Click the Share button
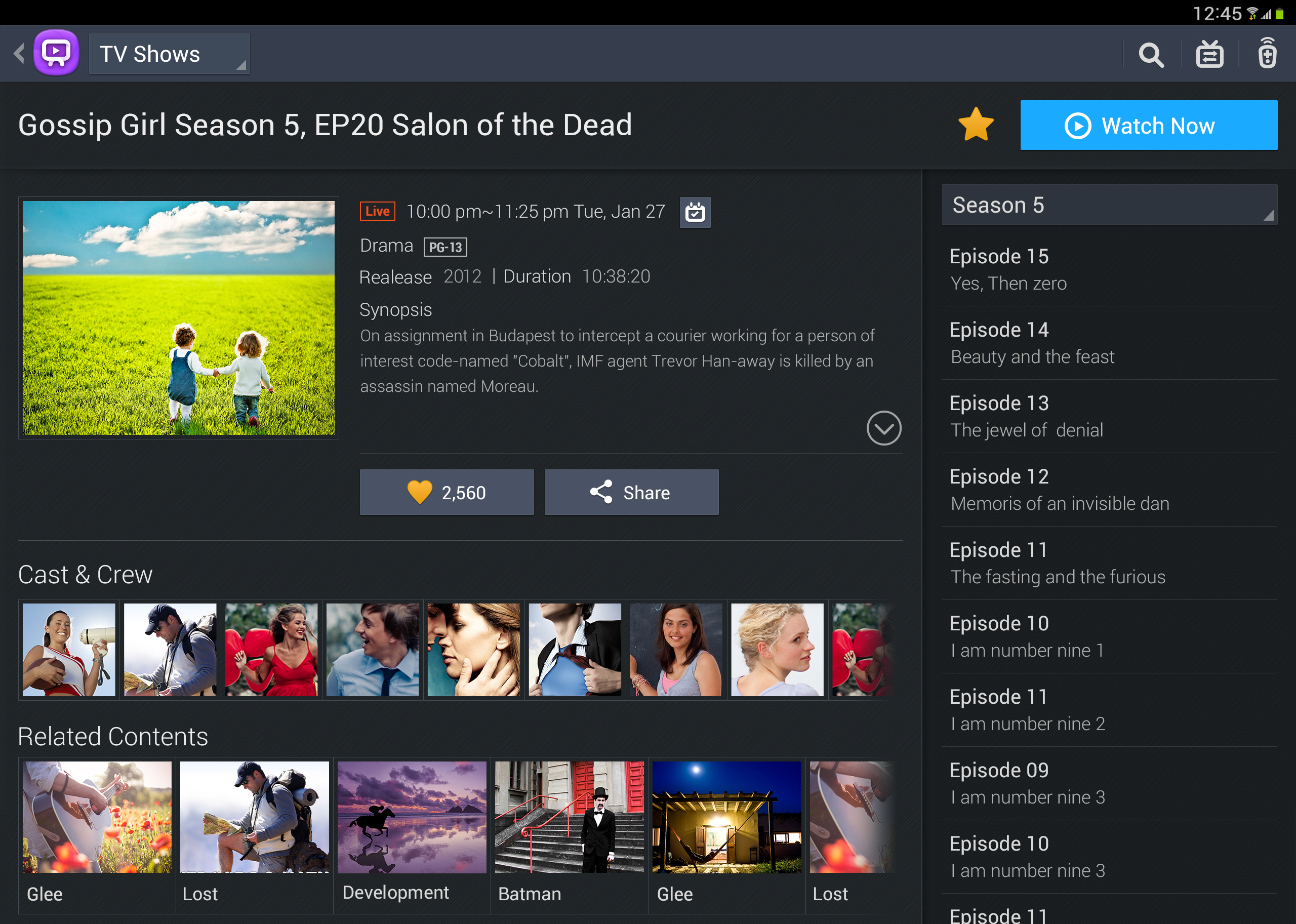 point(631,492)
